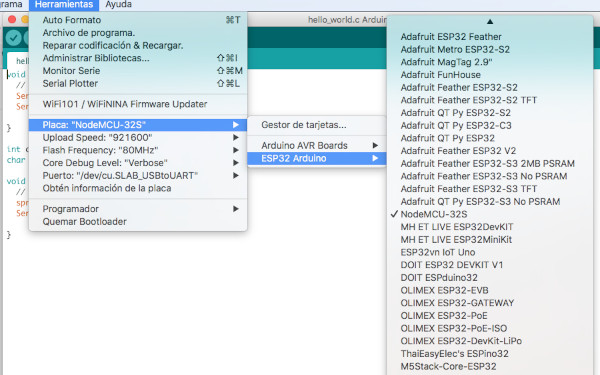This screenshot has height=375, width=600.
Task: Choose OLIMEX ESP32-DevKit-LiPo board
Action: [490, 341]
